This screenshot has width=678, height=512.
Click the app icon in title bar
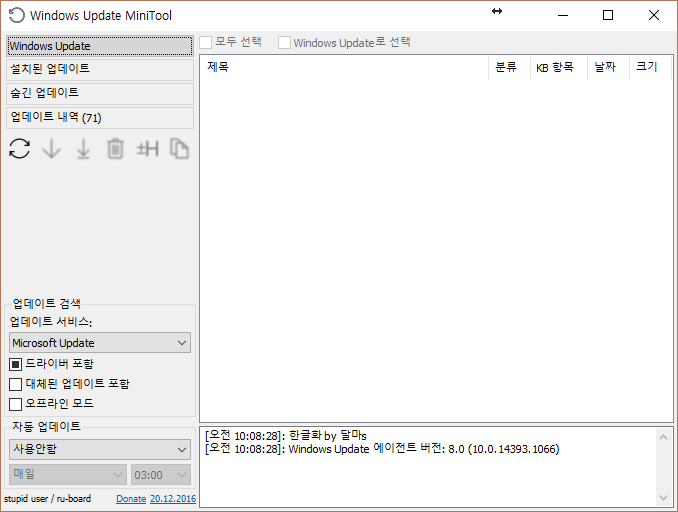16,15
